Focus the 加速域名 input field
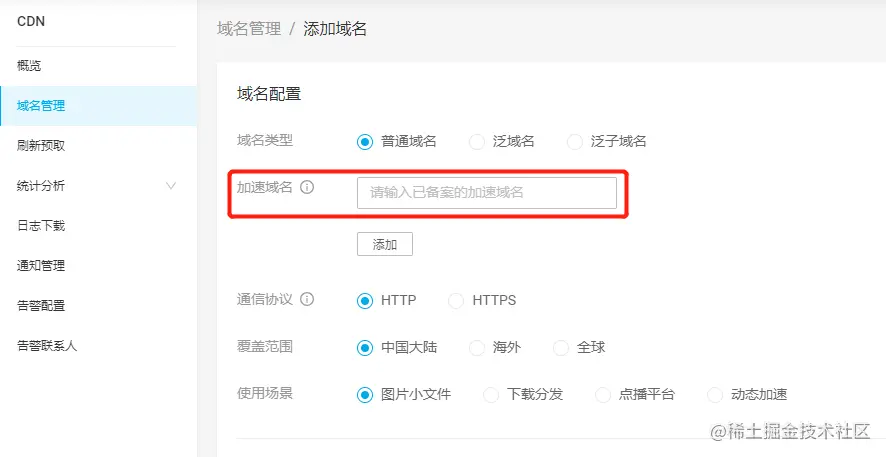This screenshot has width=886, height=457. coord(487,193)
